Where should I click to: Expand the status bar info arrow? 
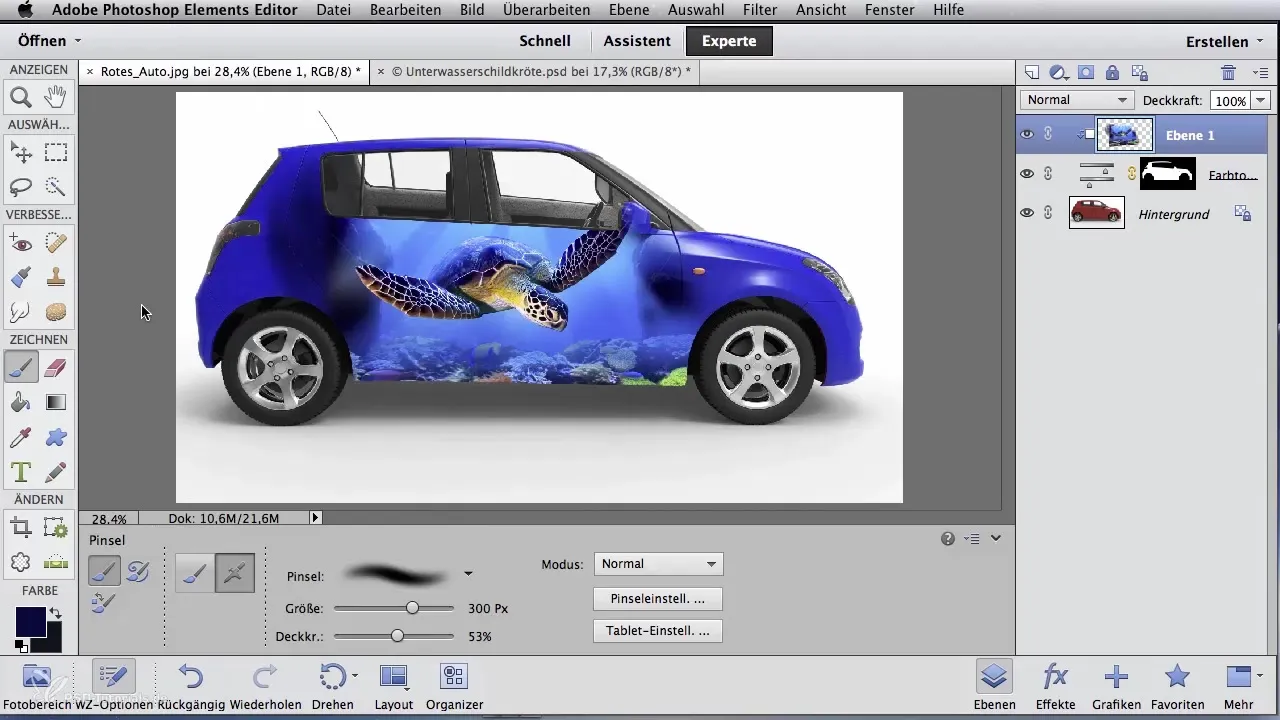point(316,518)
